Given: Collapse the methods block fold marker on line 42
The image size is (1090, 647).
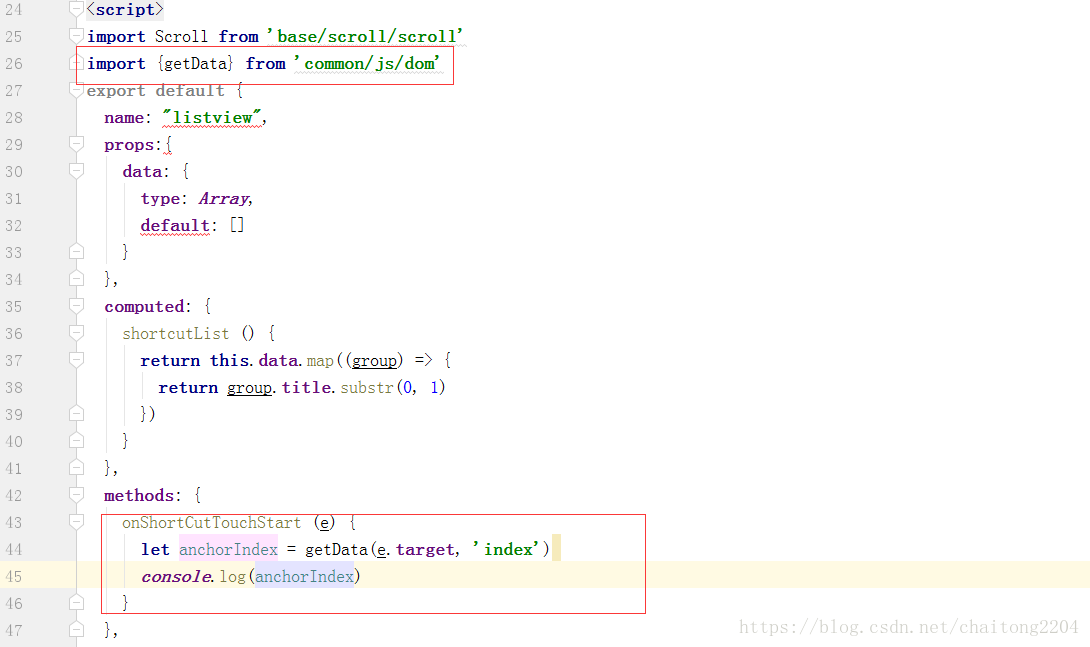Looking at the screenshot, I should point(76,495).
